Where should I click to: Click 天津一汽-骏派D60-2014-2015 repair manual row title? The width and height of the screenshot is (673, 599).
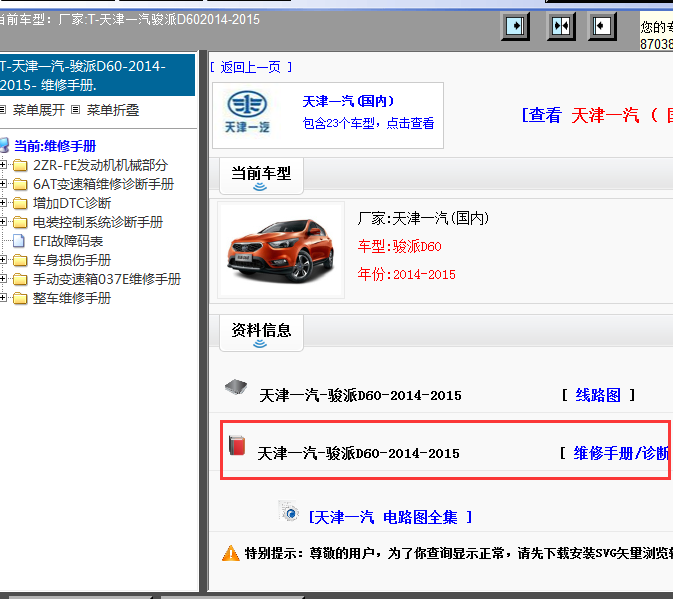coord(358,454)
